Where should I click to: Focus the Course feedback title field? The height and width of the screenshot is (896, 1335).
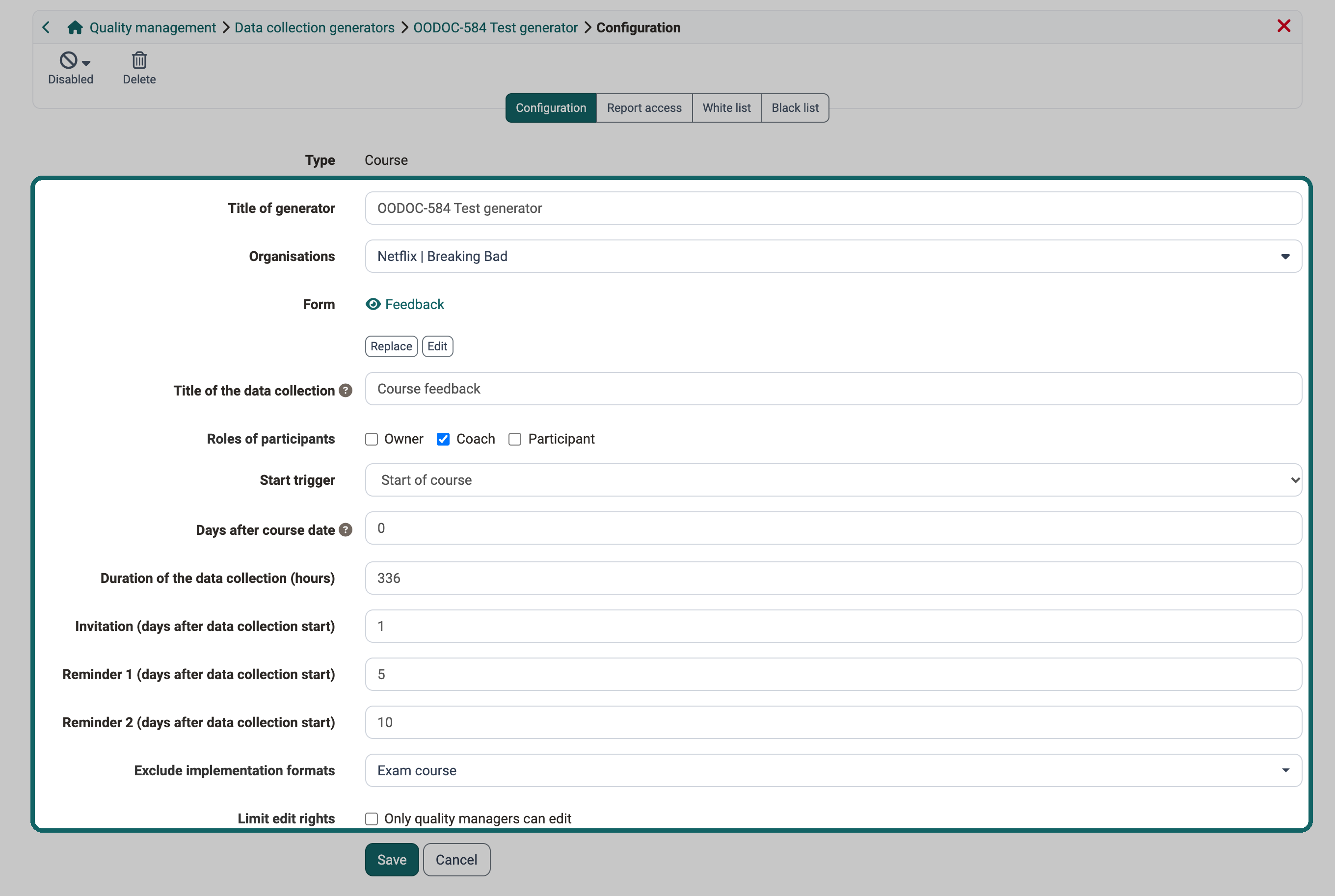pyautogui.click(x=833, y=389)
